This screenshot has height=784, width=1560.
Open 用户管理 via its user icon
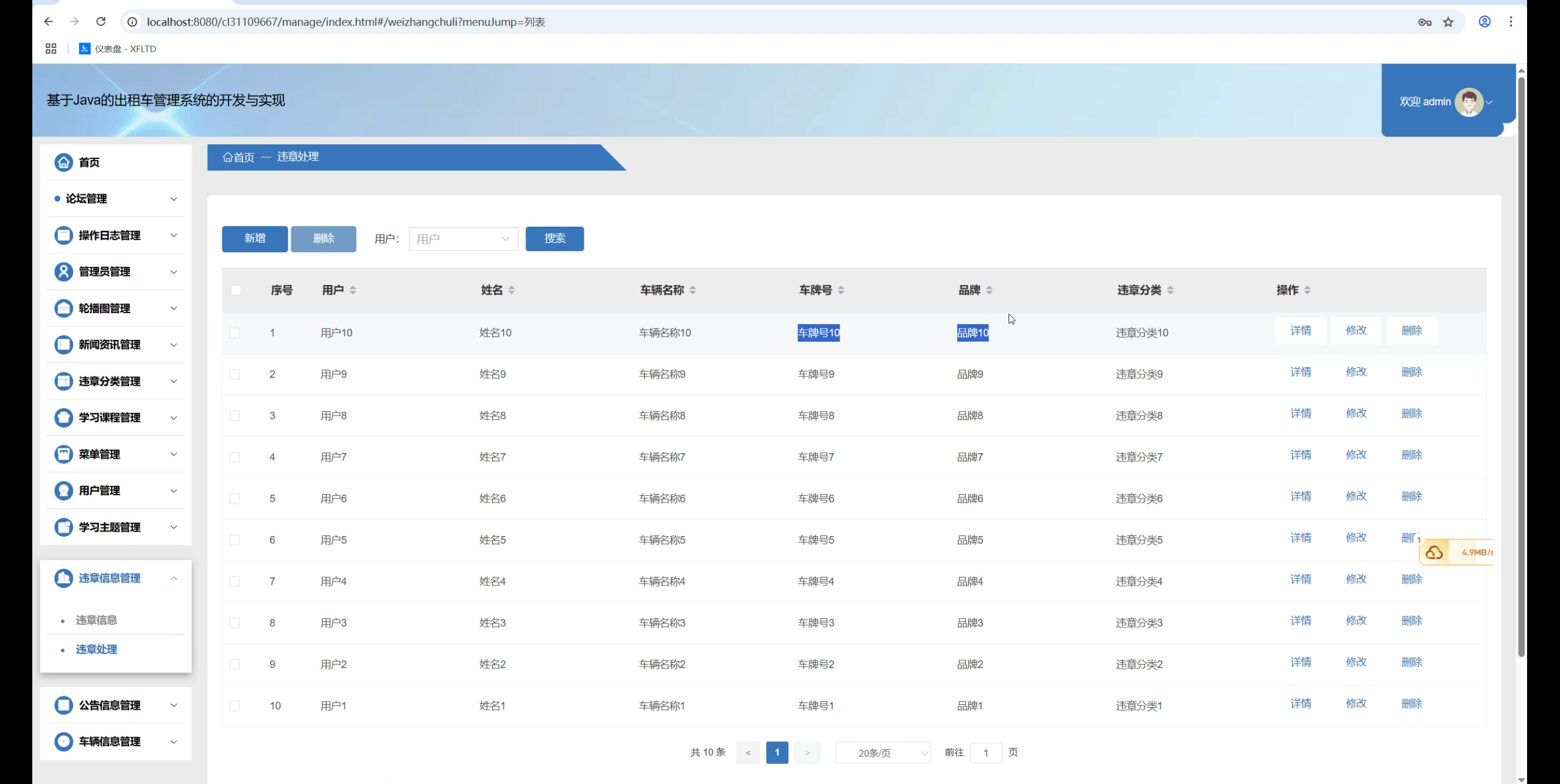tap(64, 490)
